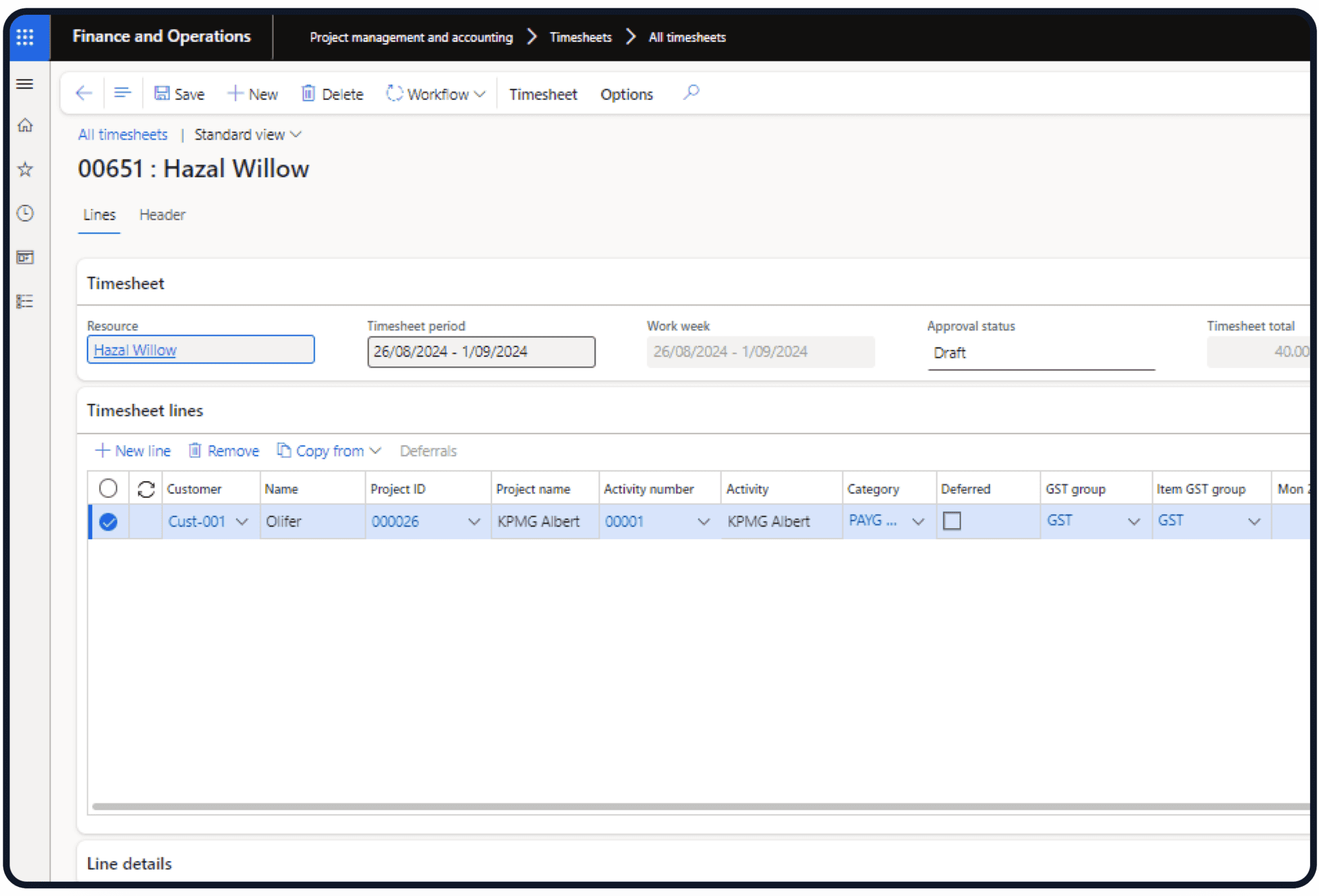Expand the GST group dropdown
This screenshot has width=1319, height=896.
pos(1134,522)
